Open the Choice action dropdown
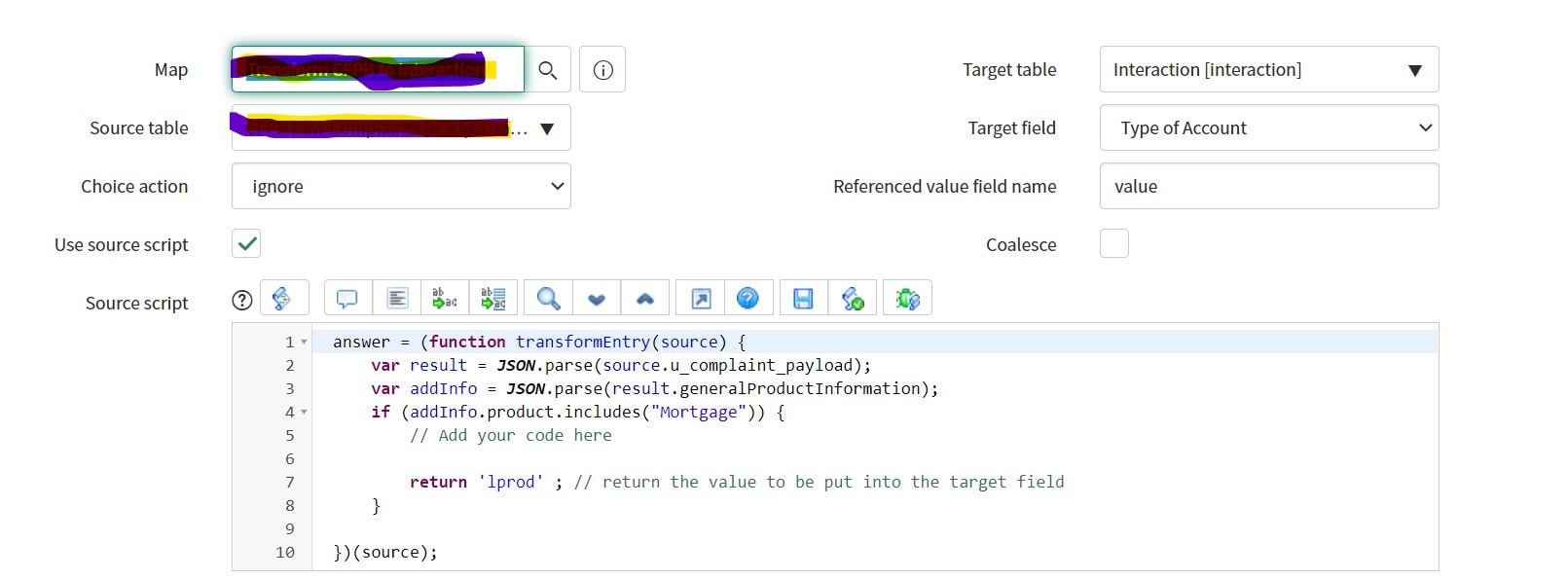 coord(401,186)
